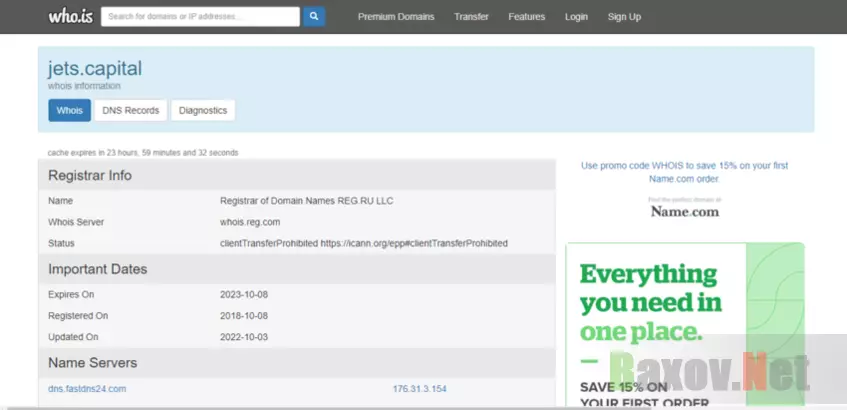Click the 'Whois Server' label
This screenshot has height=410, width=847.
tap(76, 222)
